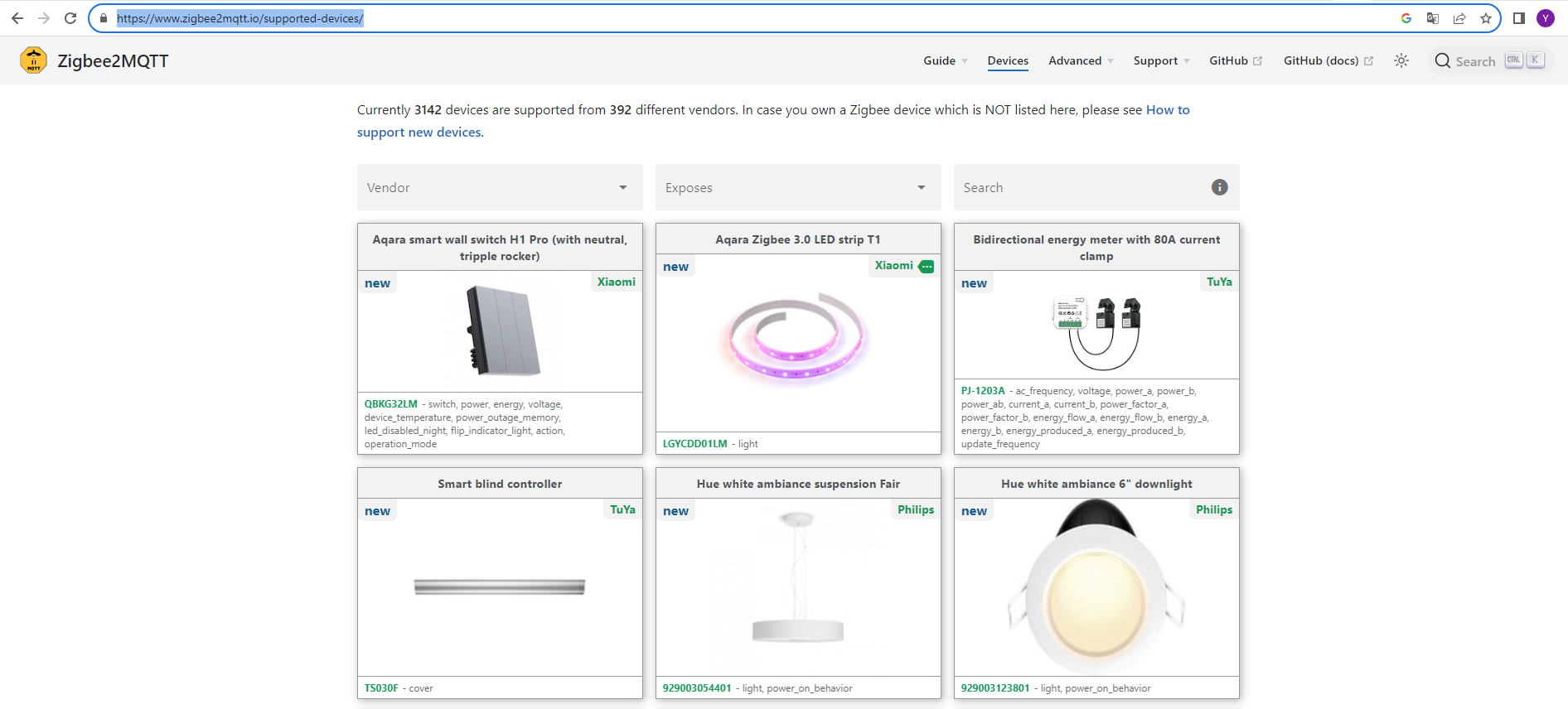Click the Xiaomi vendor label on LED strip card

(894, 265)
